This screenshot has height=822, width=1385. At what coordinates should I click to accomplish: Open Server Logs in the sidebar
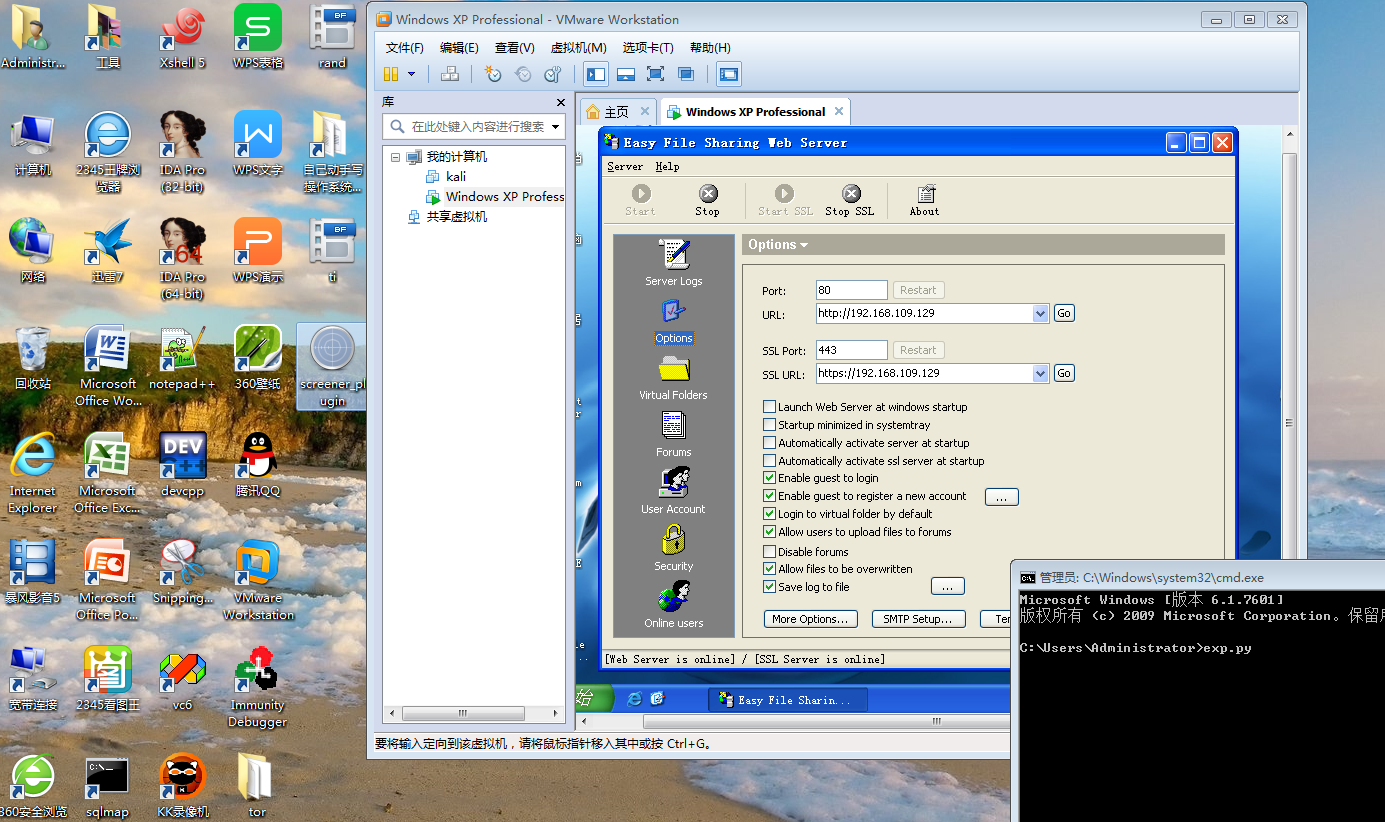[674, 263]
